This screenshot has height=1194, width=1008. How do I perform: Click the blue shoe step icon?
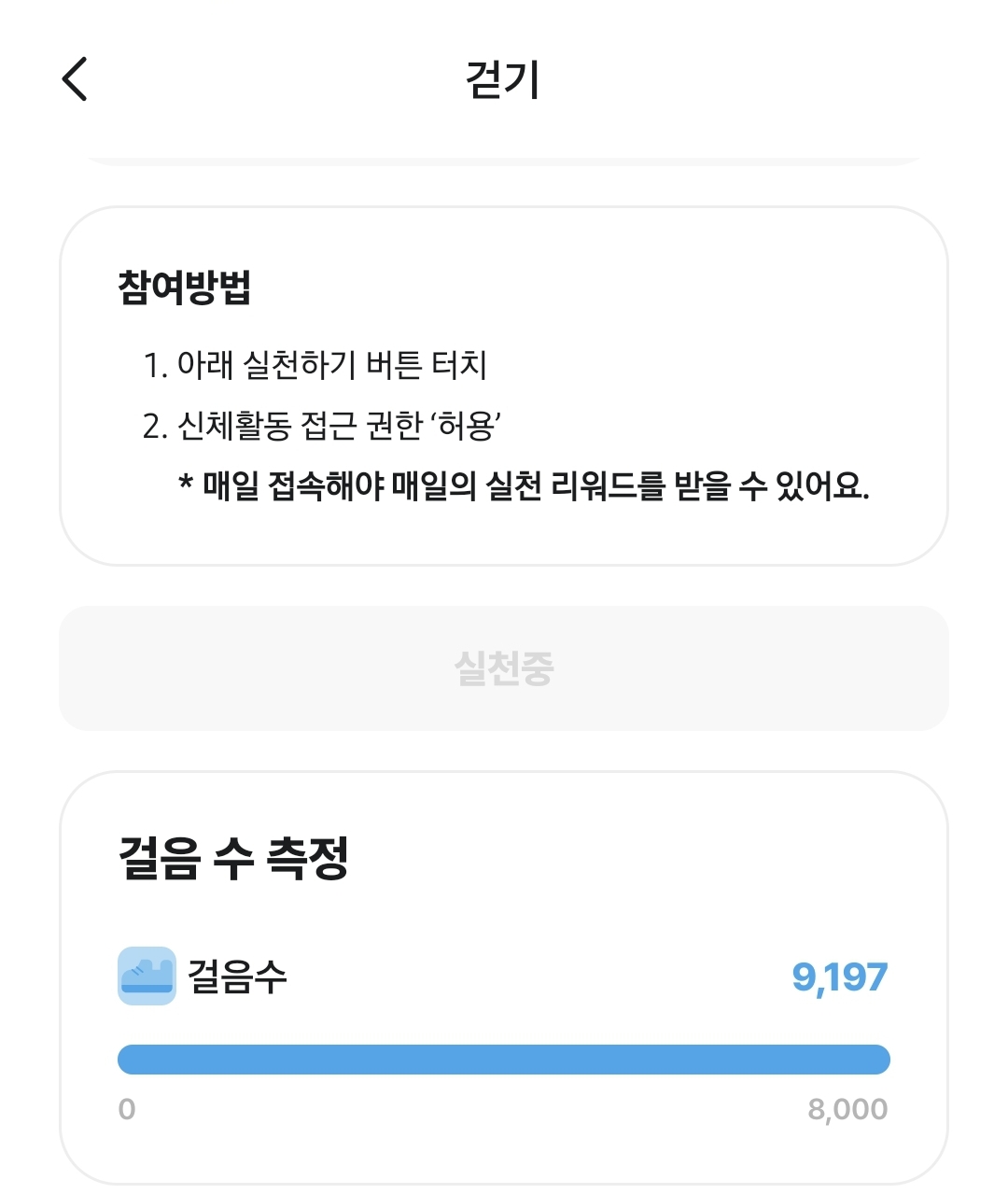[147, 976]
